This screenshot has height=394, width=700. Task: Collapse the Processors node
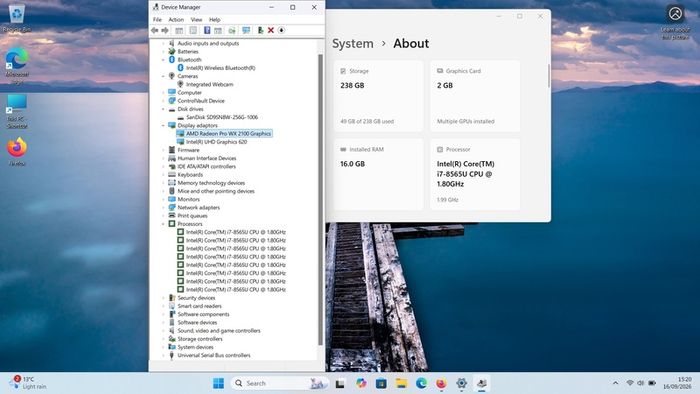(163, 224)
